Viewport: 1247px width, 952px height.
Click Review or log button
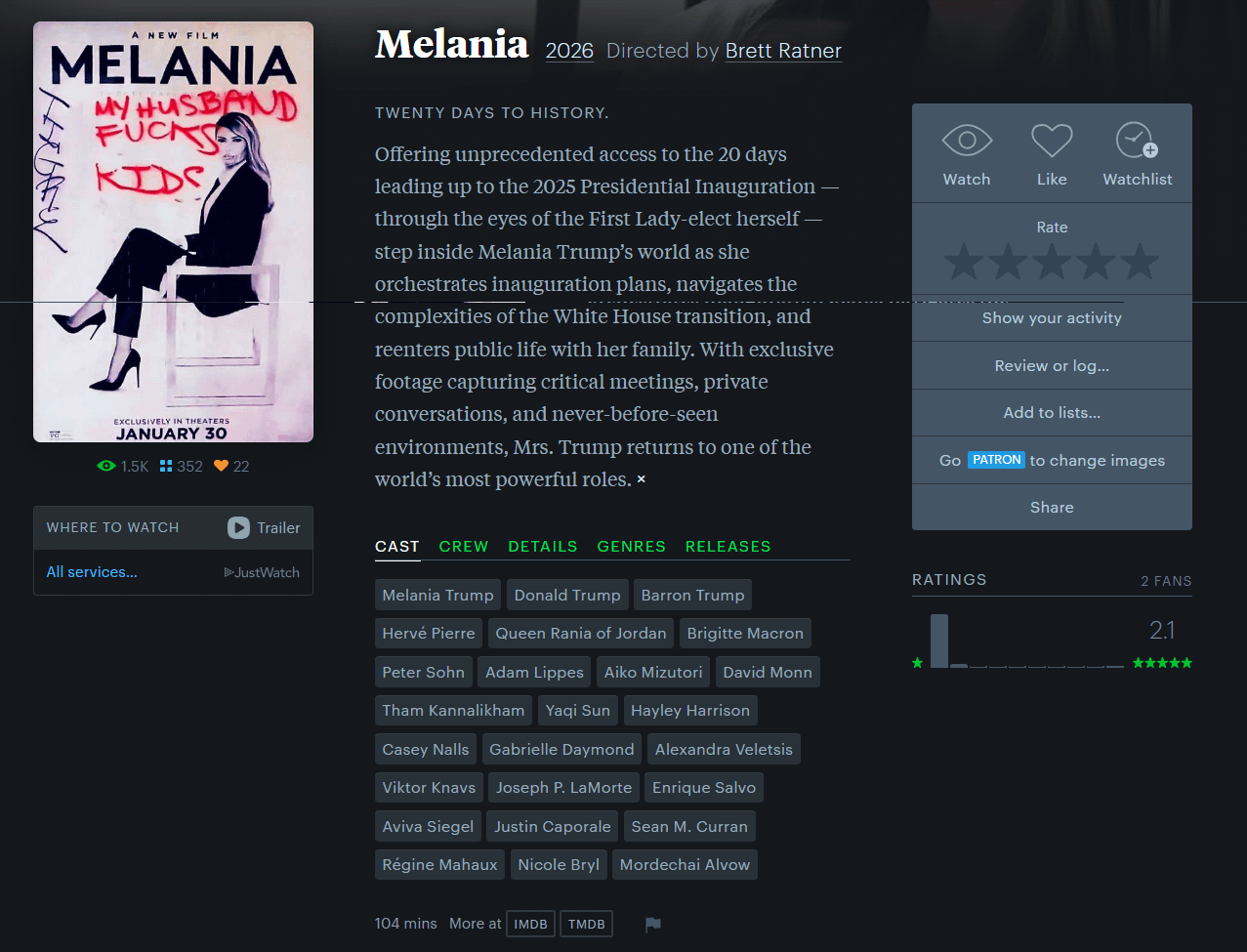pyautogui.click(x=1052, y=366)
